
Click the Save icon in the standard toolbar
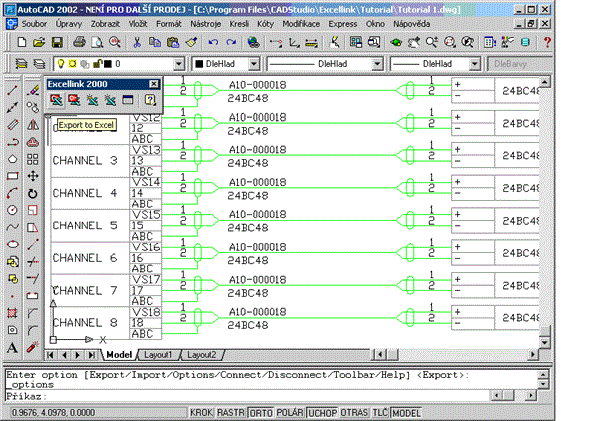coord(58,42)
